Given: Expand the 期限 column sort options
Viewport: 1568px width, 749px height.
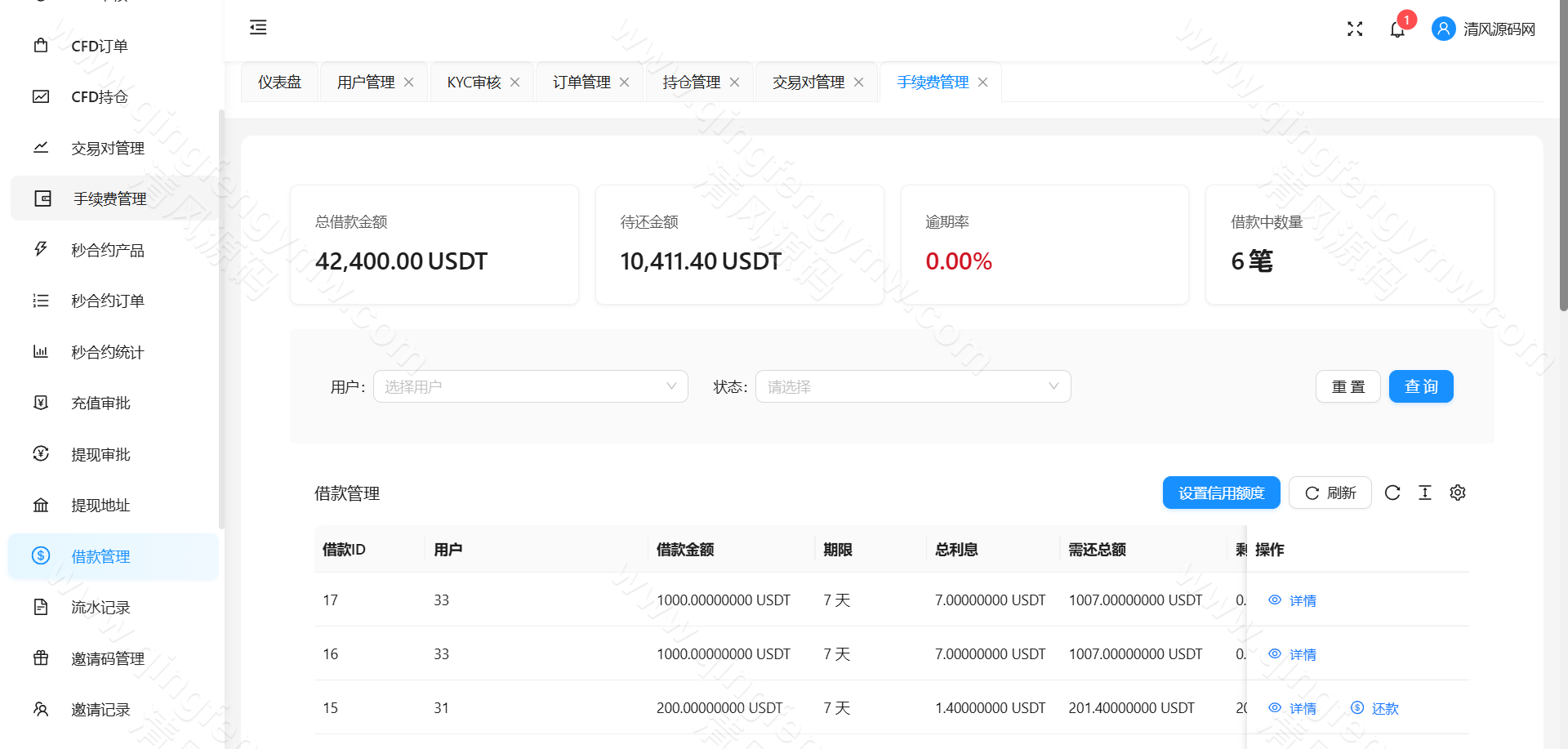Looking at the screenshot, I should click(x=836, y=550).
